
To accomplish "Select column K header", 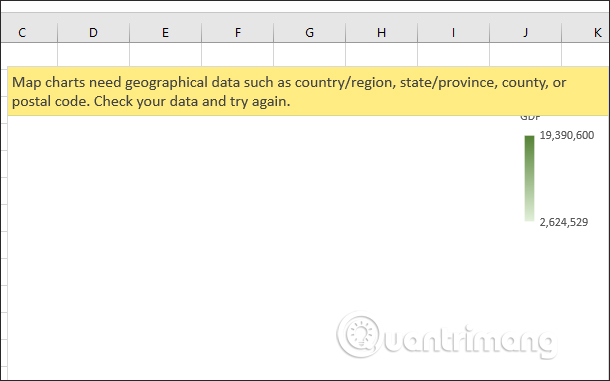I will pyautogui.click(x=585, y=33).
